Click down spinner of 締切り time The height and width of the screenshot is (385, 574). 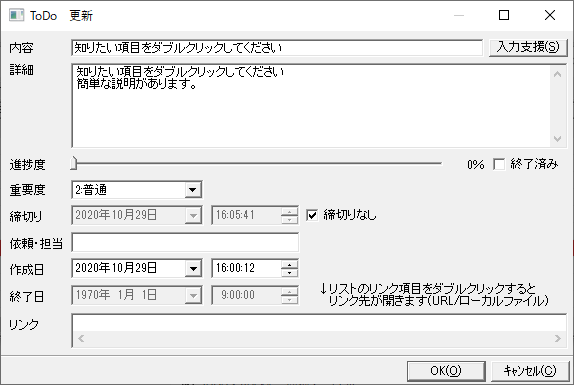point(290,220)
